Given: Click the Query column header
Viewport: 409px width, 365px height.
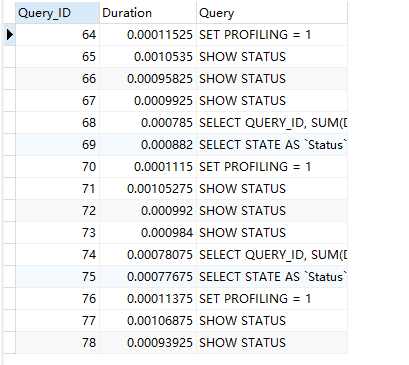Looking at the screenshot, I should tap(272, 13).
